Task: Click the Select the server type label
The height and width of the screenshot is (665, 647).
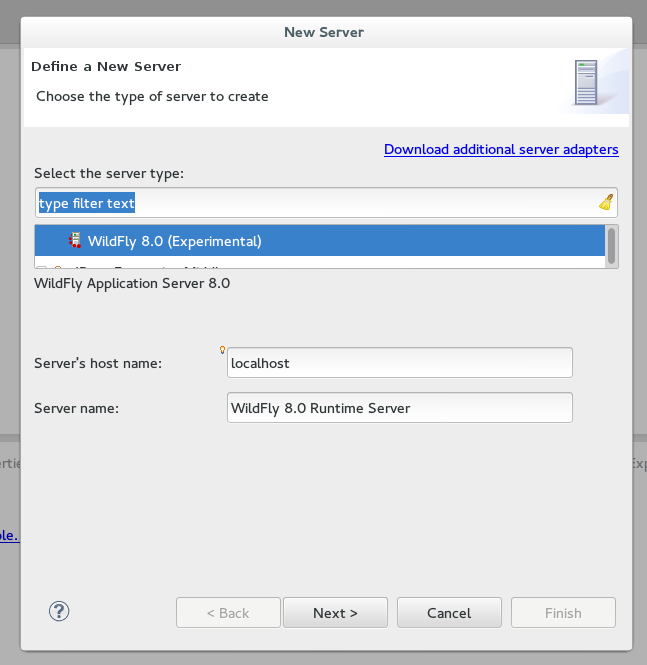Action: (109, 173)
